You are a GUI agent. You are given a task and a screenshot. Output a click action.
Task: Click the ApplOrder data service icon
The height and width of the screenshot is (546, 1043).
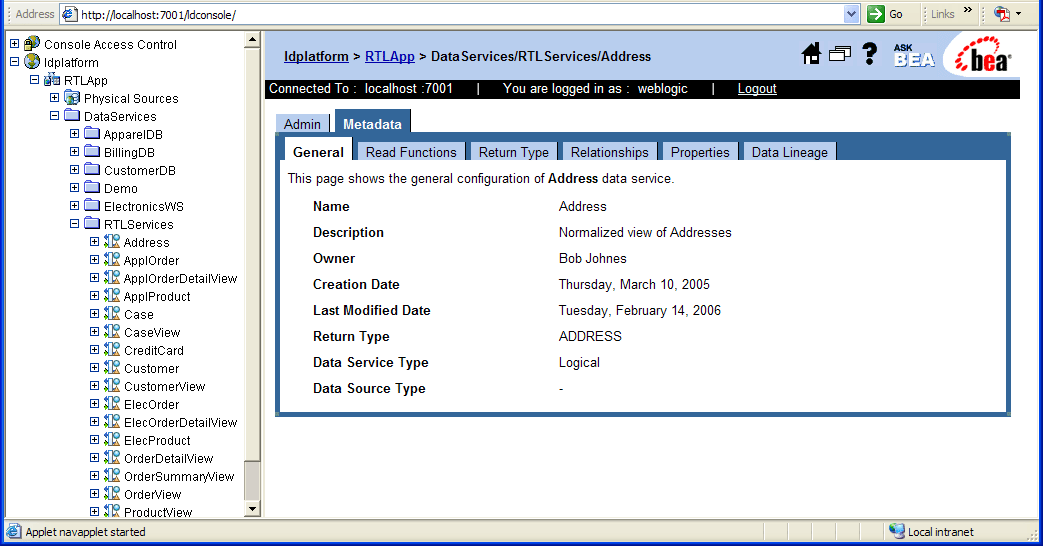click(x=112, y=259)
